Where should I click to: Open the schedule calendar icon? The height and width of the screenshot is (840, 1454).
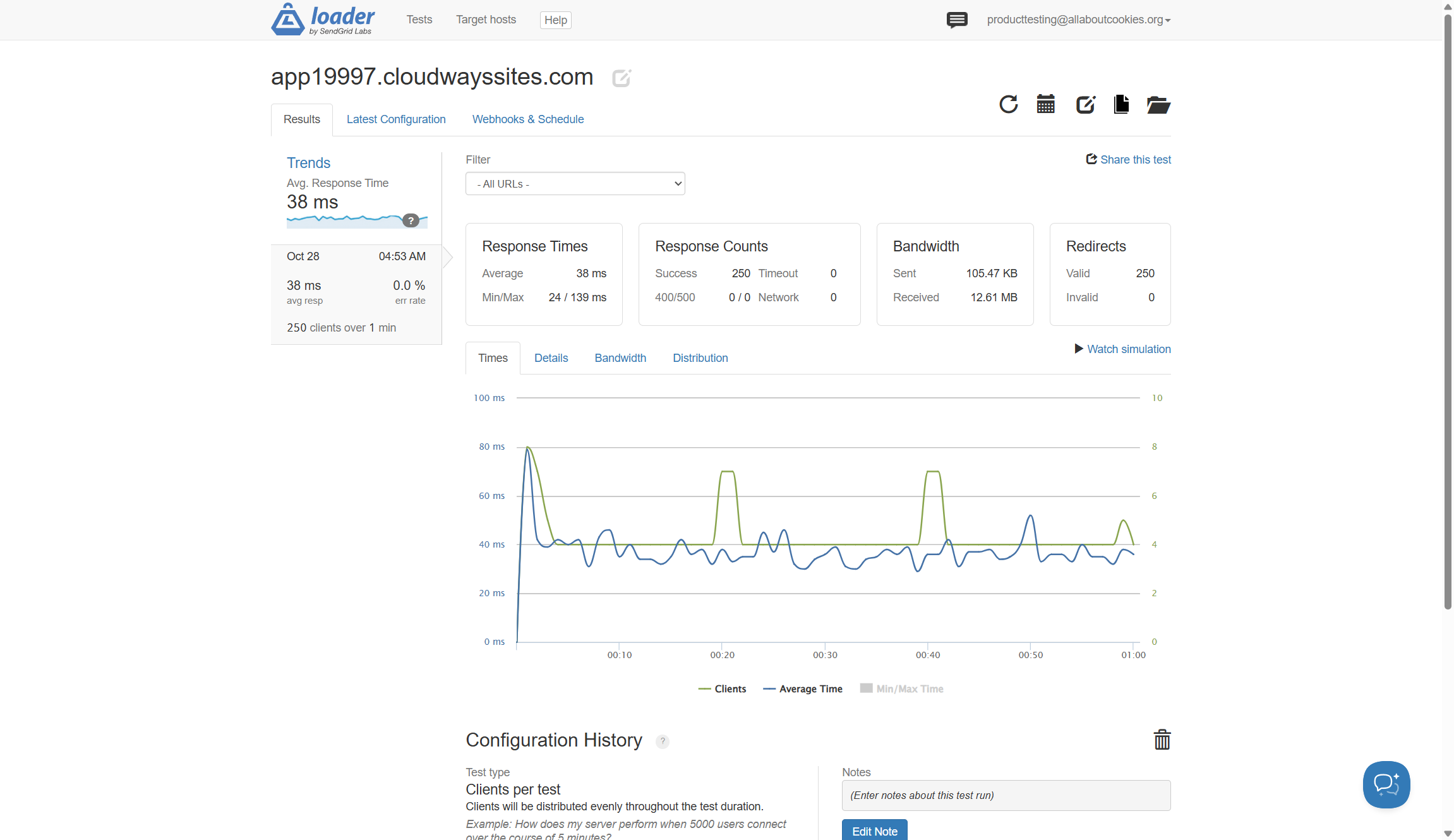click(1045, 104)
